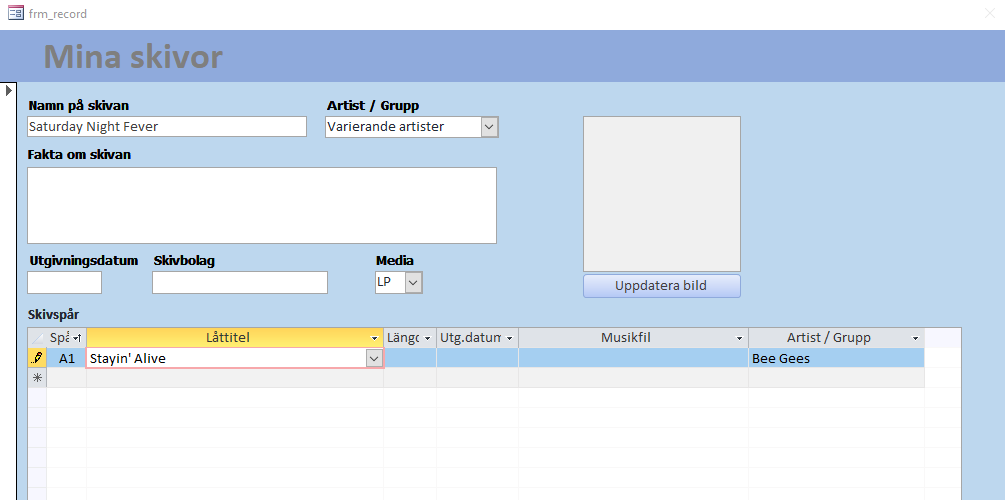1005x500 pixels.
Task: Open the Media dropdown showing LP
Action: tap(413, 282)
